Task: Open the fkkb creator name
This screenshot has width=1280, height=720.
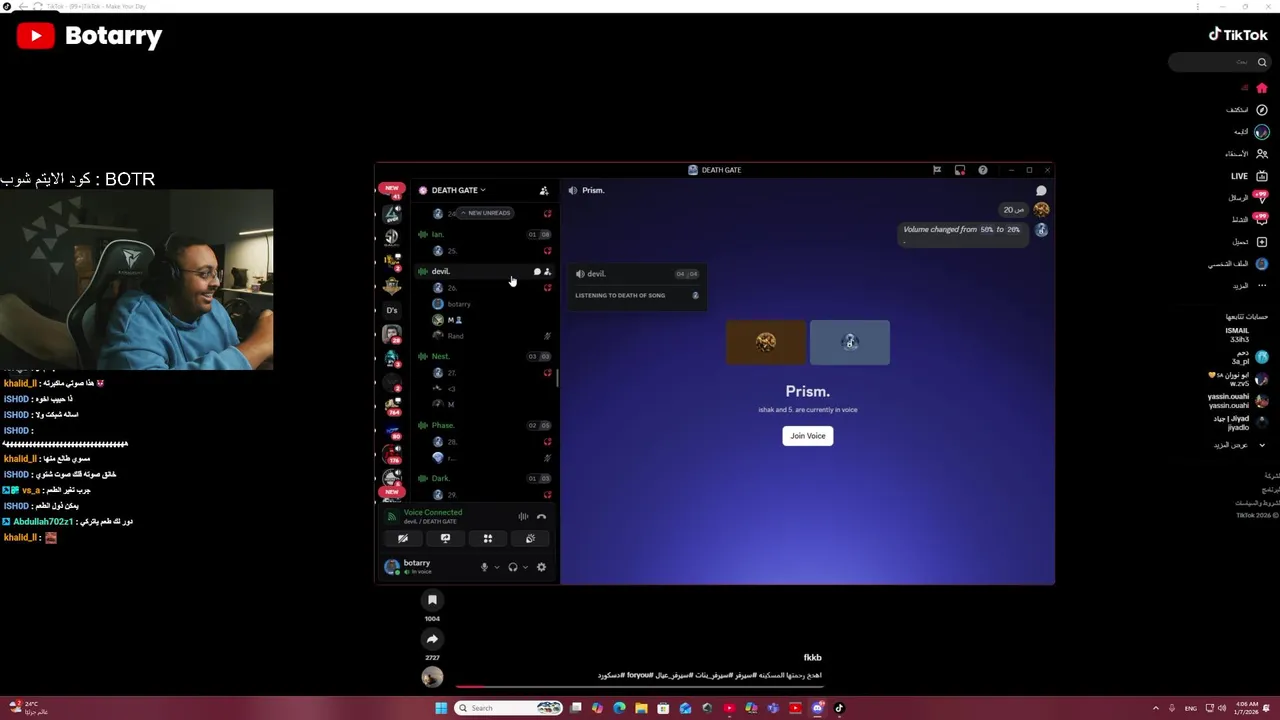Action: coord(812,657)
